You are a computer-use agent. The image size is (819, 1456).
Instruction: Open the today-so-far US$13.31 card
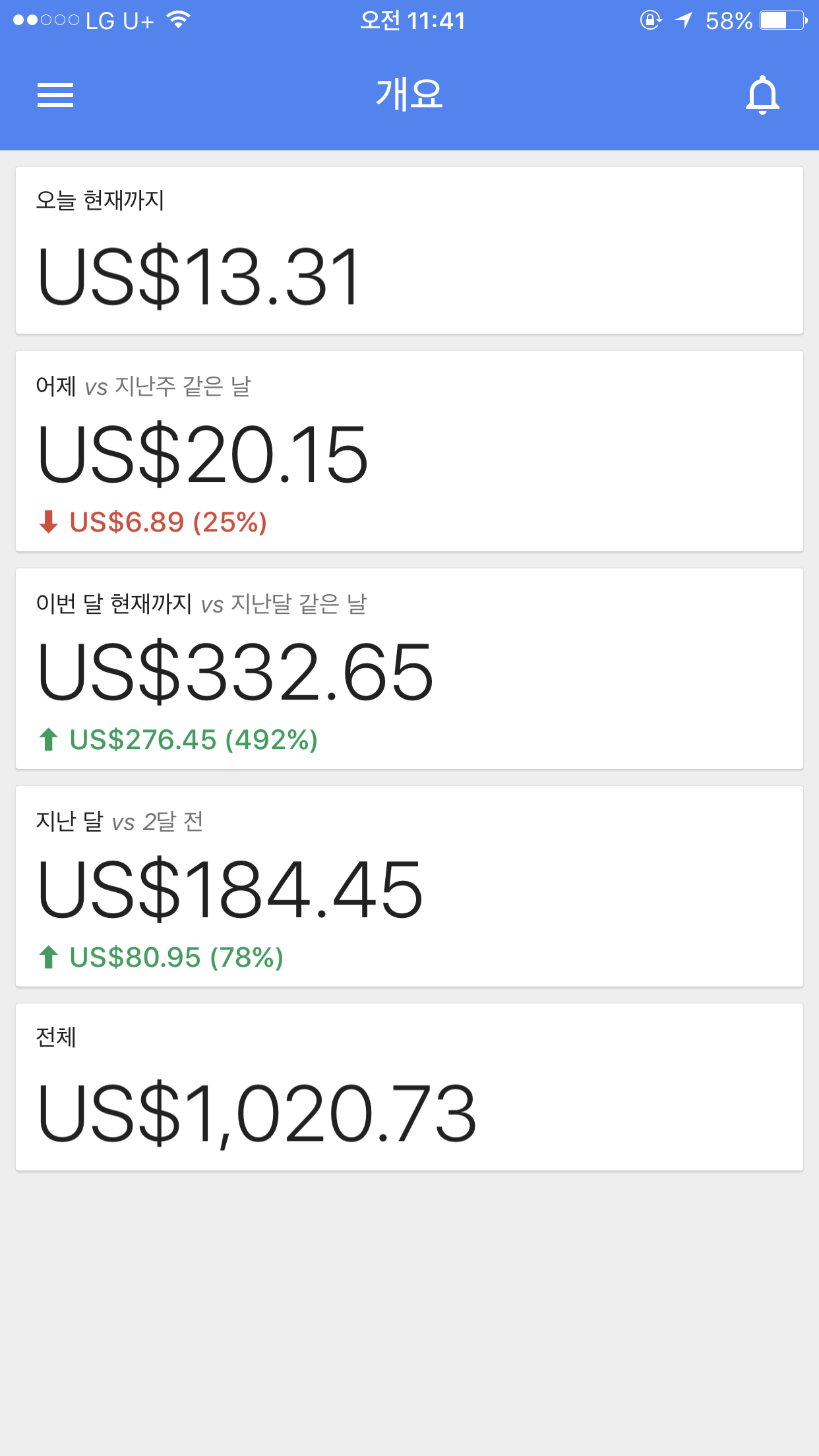click(409, 251)
